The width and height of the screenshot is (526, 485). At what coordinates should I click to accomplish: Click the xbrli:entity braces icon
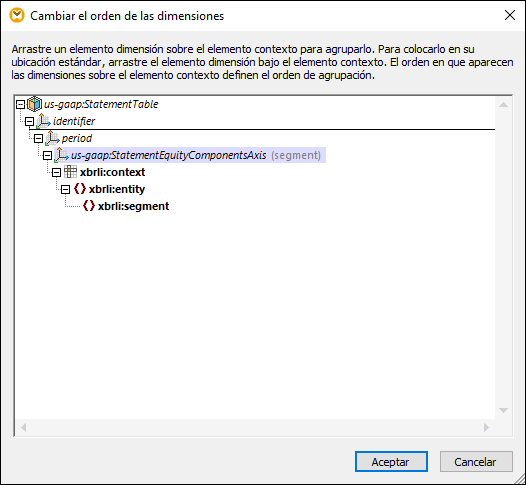pos(80,189)
